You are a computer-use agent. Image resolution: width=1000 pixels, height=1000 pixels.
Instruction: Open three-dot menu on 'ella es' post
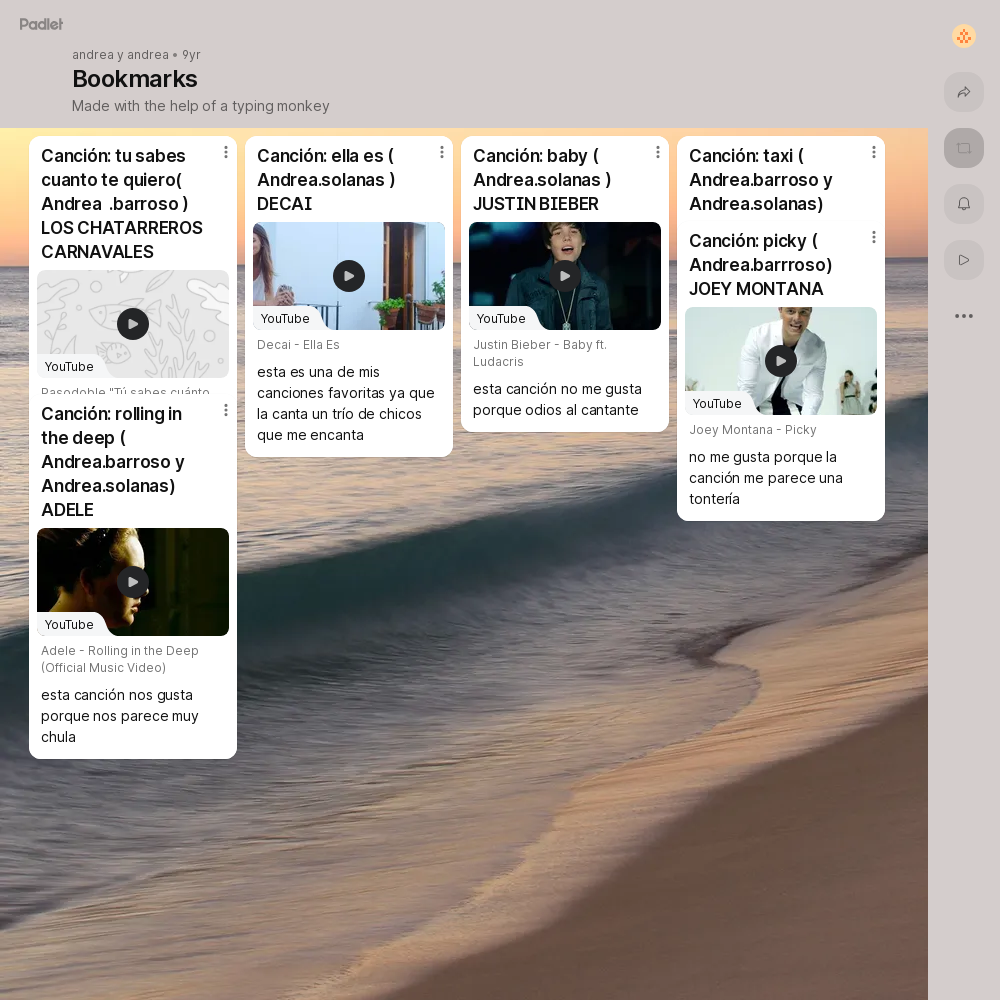pyautogui.click(x=442, y=152)
